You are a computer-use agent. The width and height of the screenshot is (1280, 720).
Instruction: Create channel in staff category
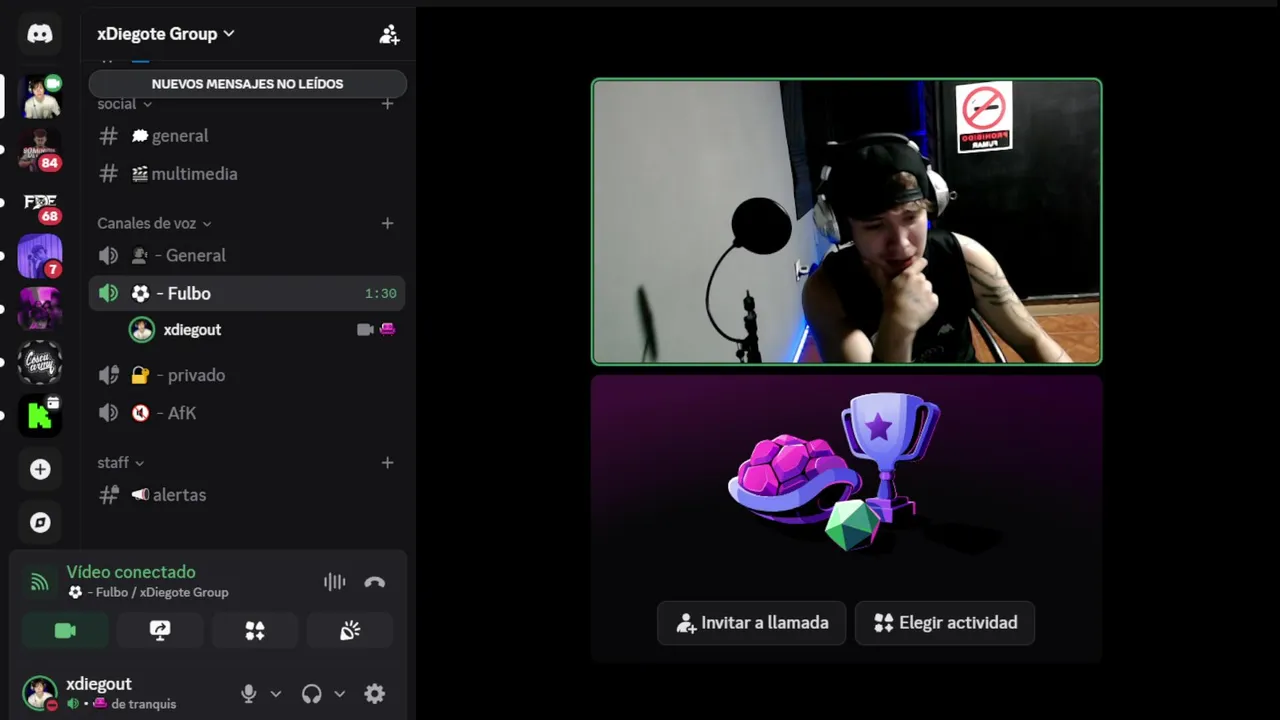pos(387,463)
